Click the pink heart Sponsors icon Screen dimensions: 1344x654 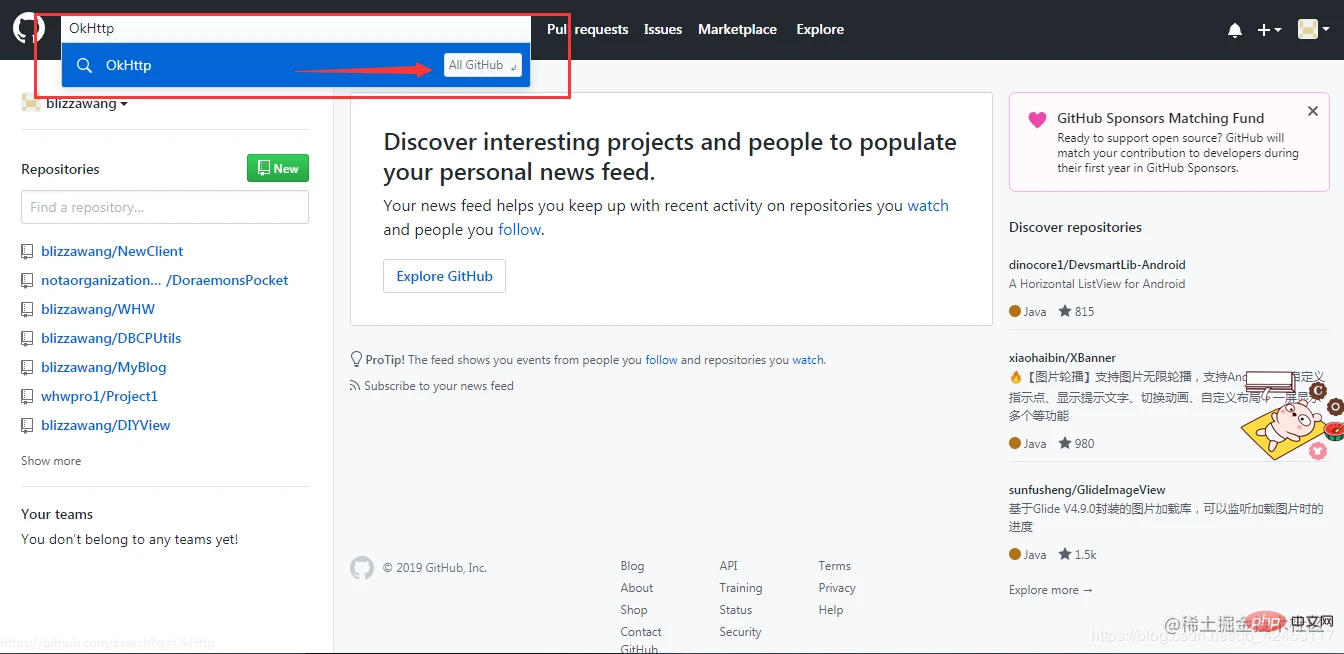[x=1037, y=119]
